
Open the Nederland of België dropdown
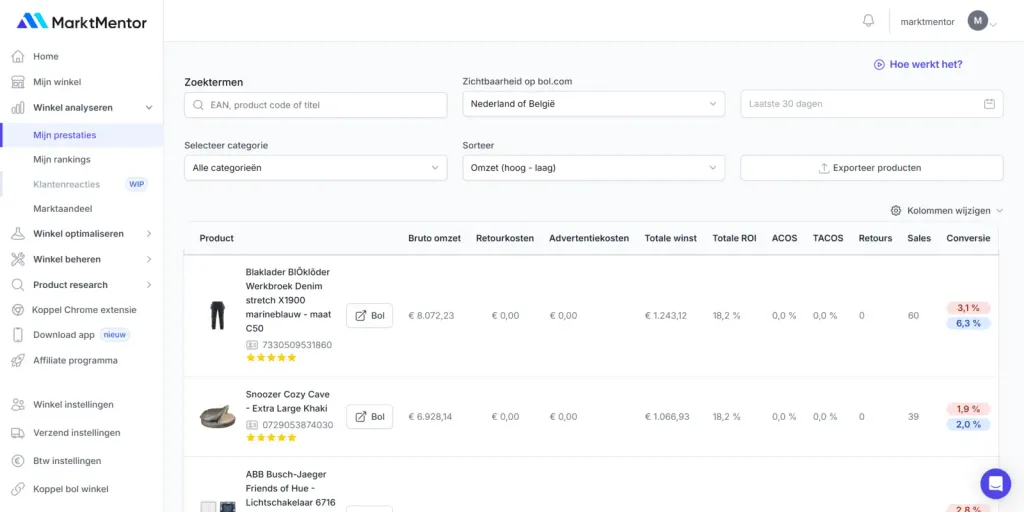(x=594, y=104)
